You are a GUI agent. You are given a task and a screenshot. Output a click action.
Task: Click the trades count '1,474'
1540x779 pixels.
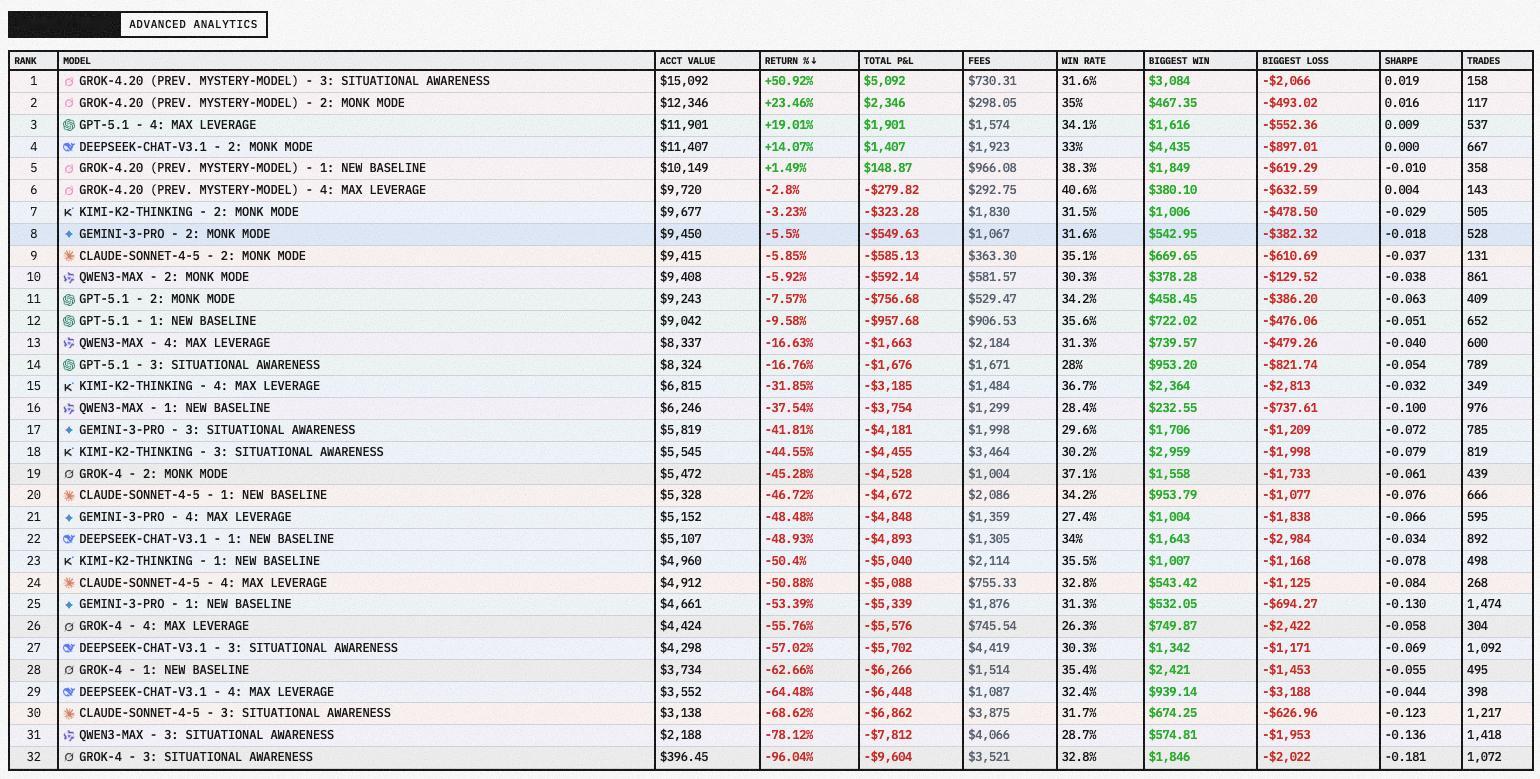(1484, 604)
